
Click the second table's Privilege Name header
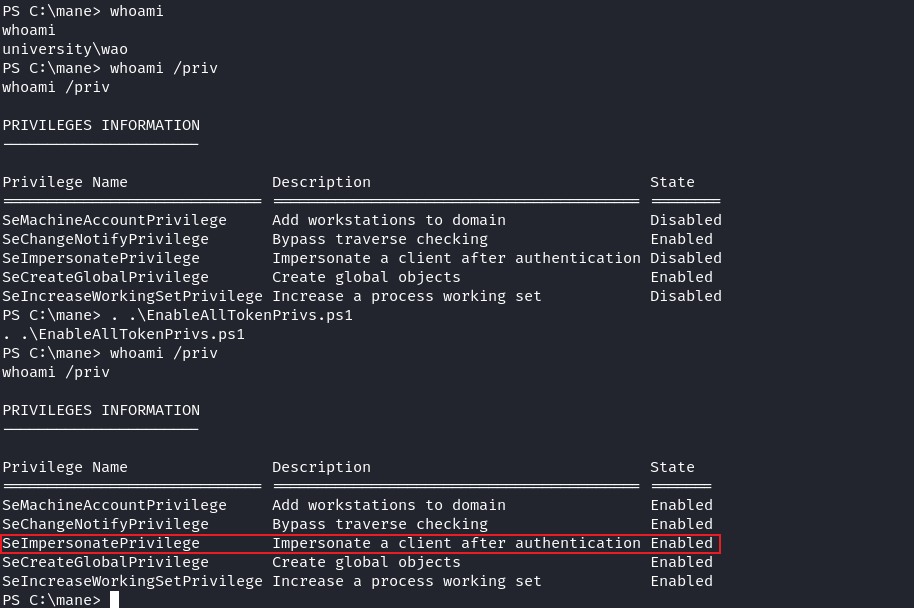point(65,468)
